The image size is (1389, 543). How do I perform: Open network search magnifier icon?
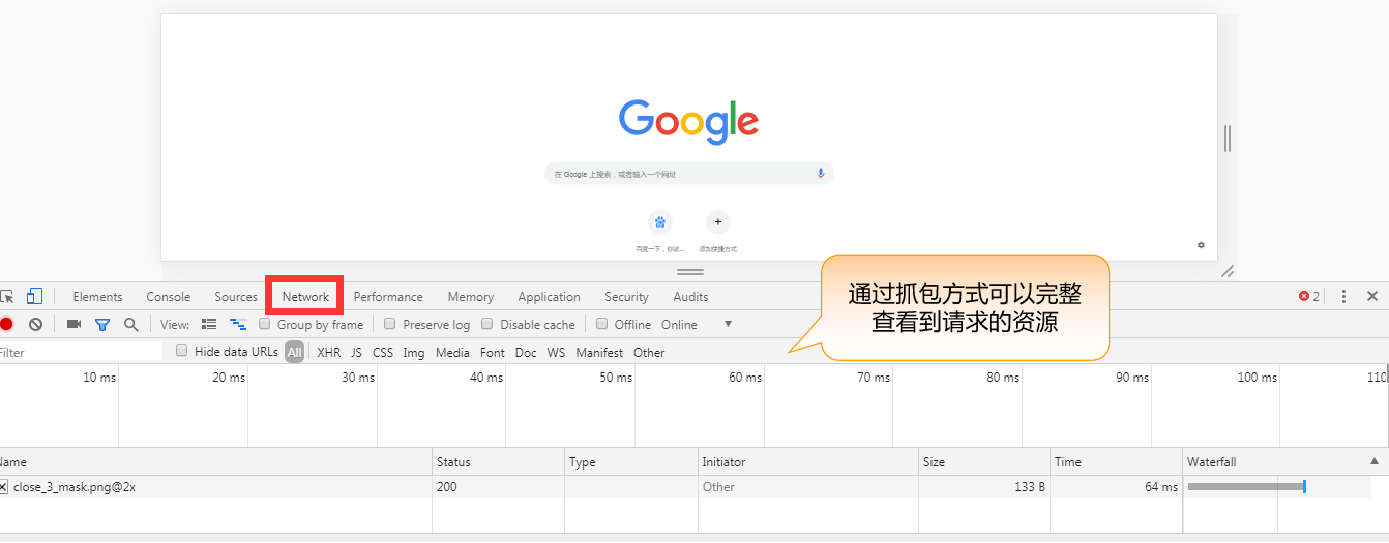tap(131, 324)
